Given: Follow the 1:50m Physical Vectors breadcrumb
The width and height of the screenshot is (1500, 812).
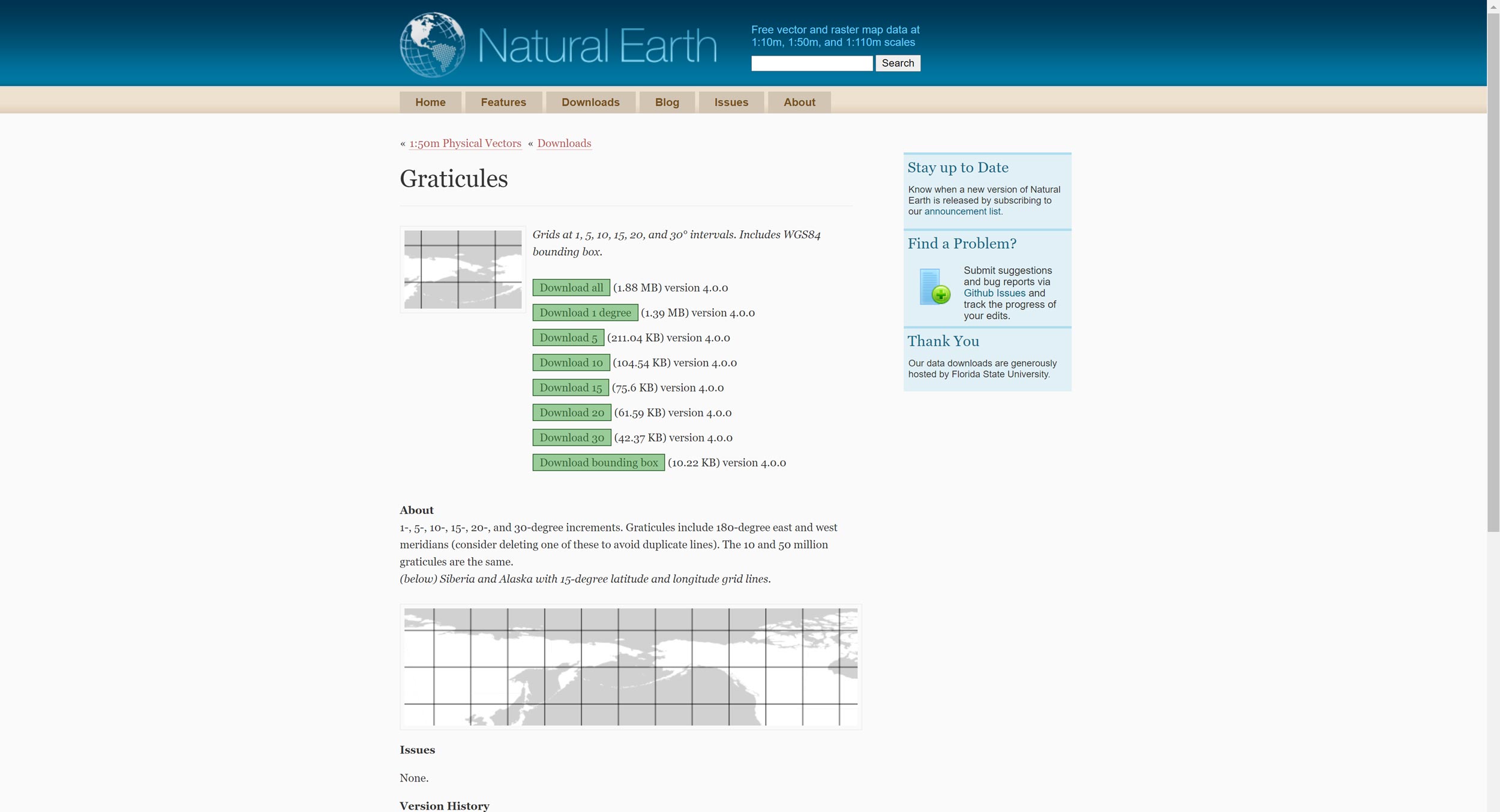Looking at the screenshot, I should coord(464,143).
